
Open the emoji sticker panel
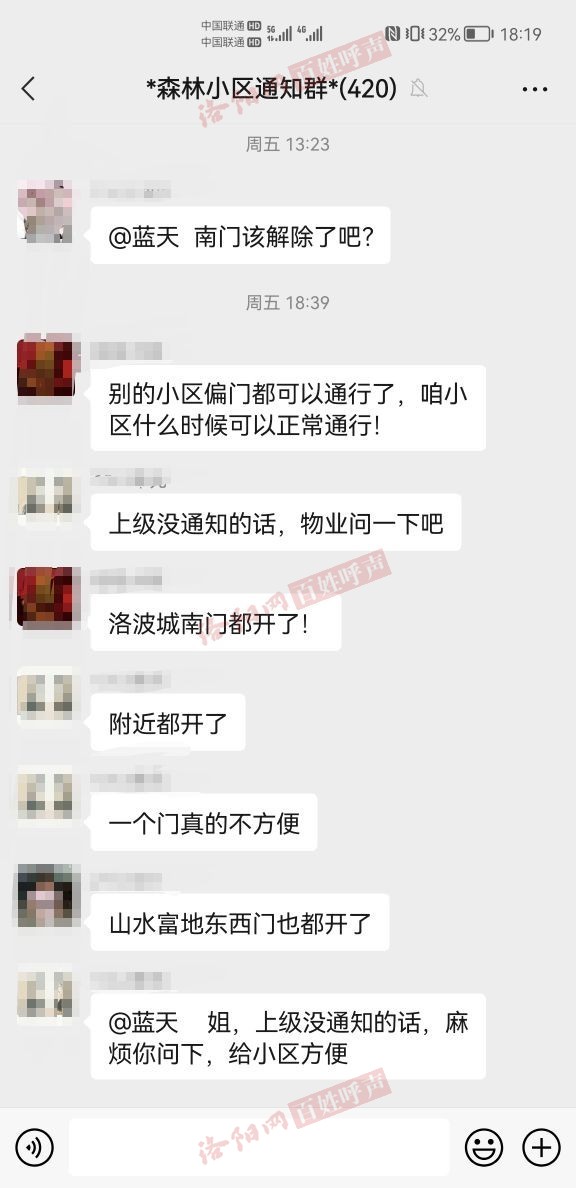point(484,1146)
